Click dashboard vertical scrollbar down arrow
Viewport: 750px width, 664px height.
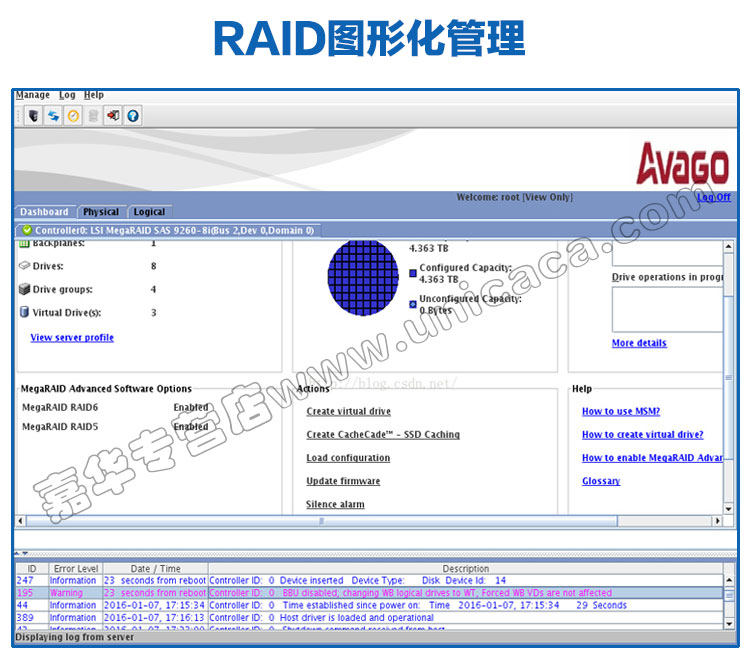tap(728, 509)
